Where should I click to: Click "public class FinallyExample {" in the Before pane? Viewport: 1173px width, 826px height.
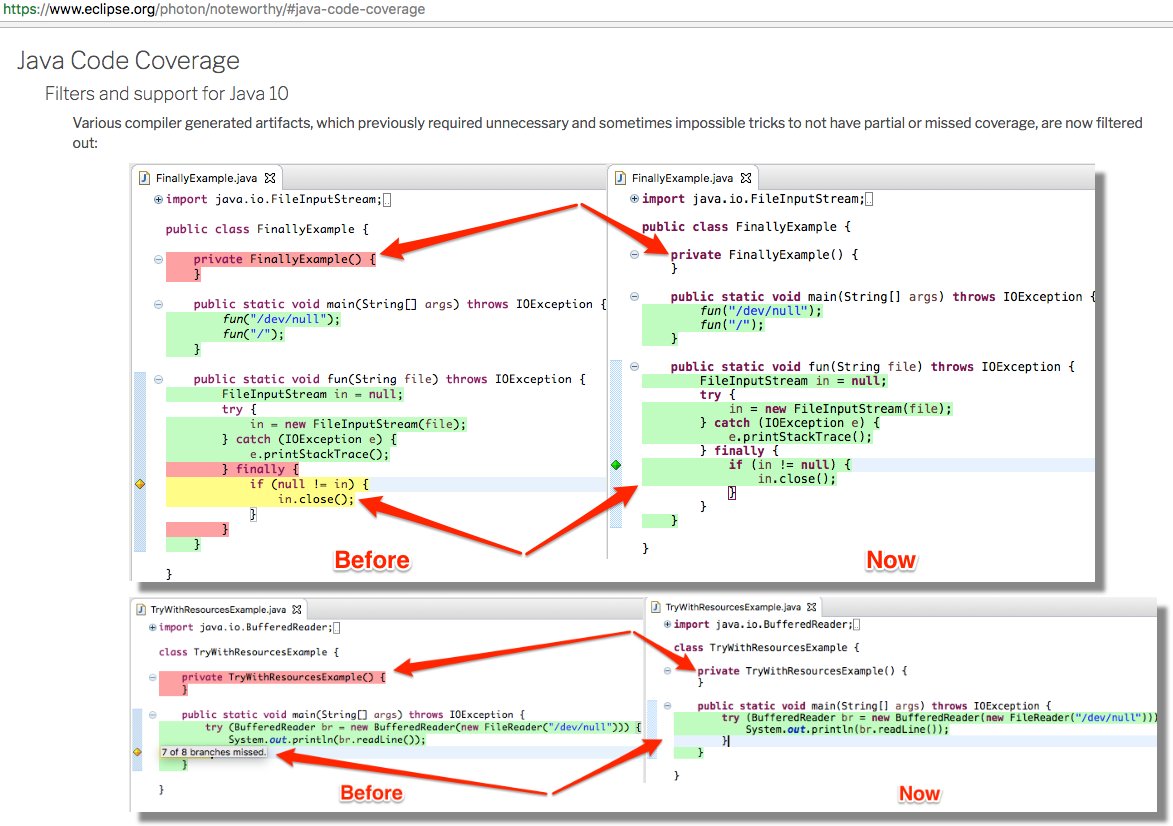coord(267,229)
